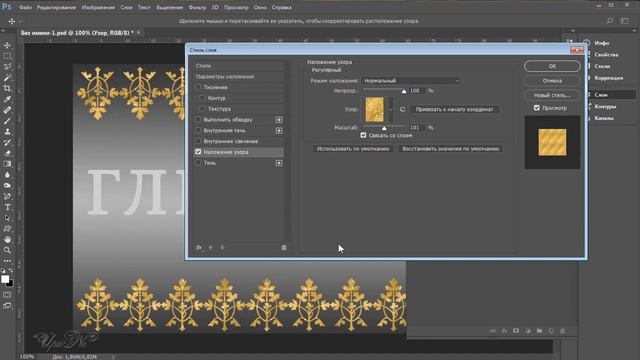Screen dimensions: 640x360
Task: Confirm the dialog with OK
Action: pyautogui.click(x=552, y=66)
